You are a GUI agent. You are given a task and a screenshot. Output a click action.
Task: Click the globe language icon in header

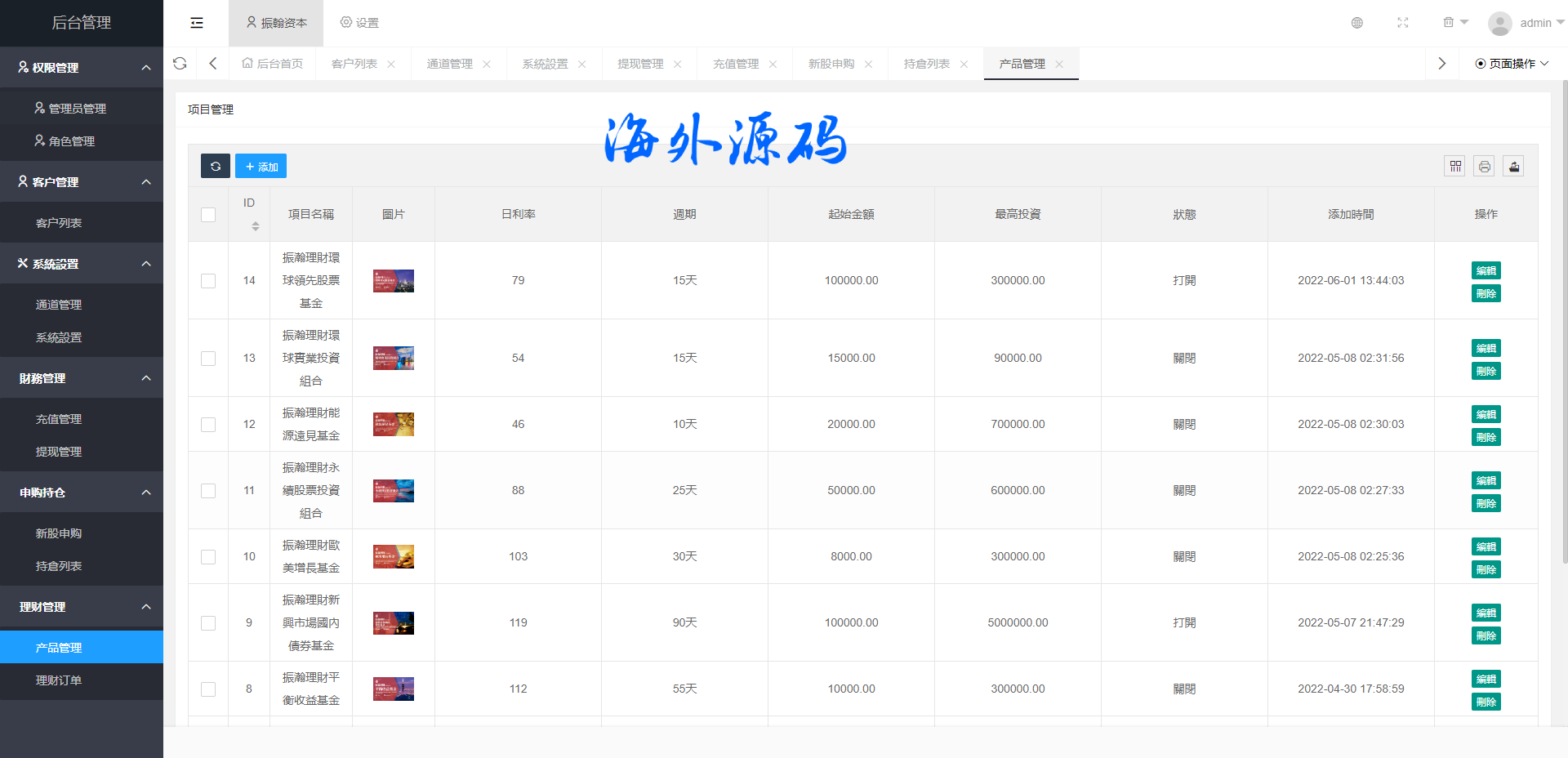coord(1356,23)
